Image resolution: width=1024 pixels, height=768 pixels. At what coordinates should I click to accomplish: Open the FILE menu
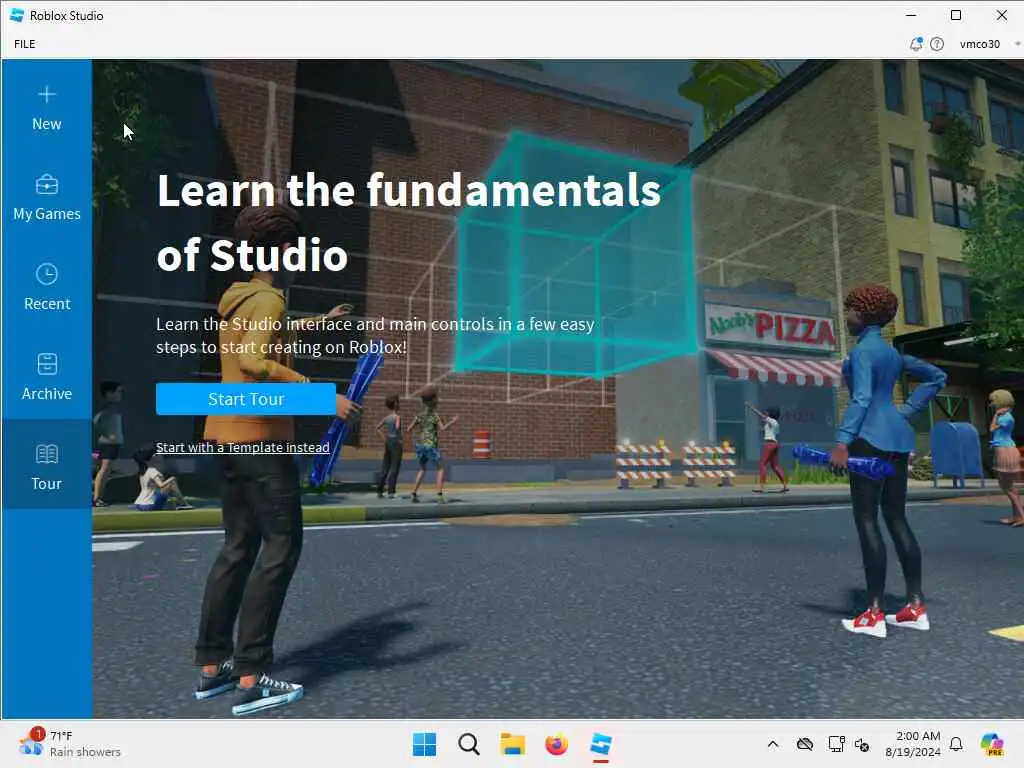(x=25, y=44)
